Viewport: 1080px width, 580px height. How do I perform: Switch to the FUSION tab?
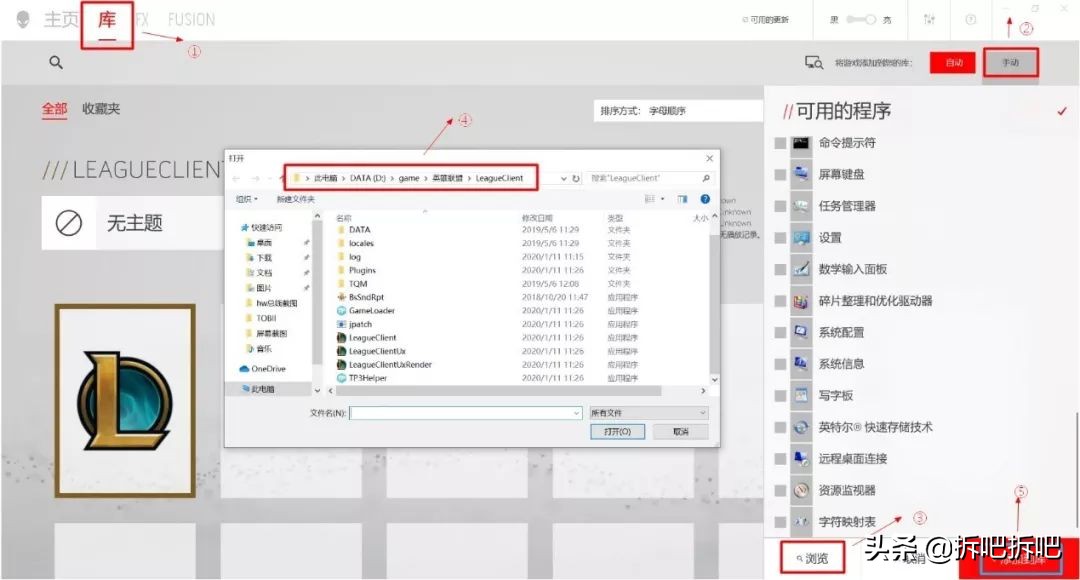192,18
